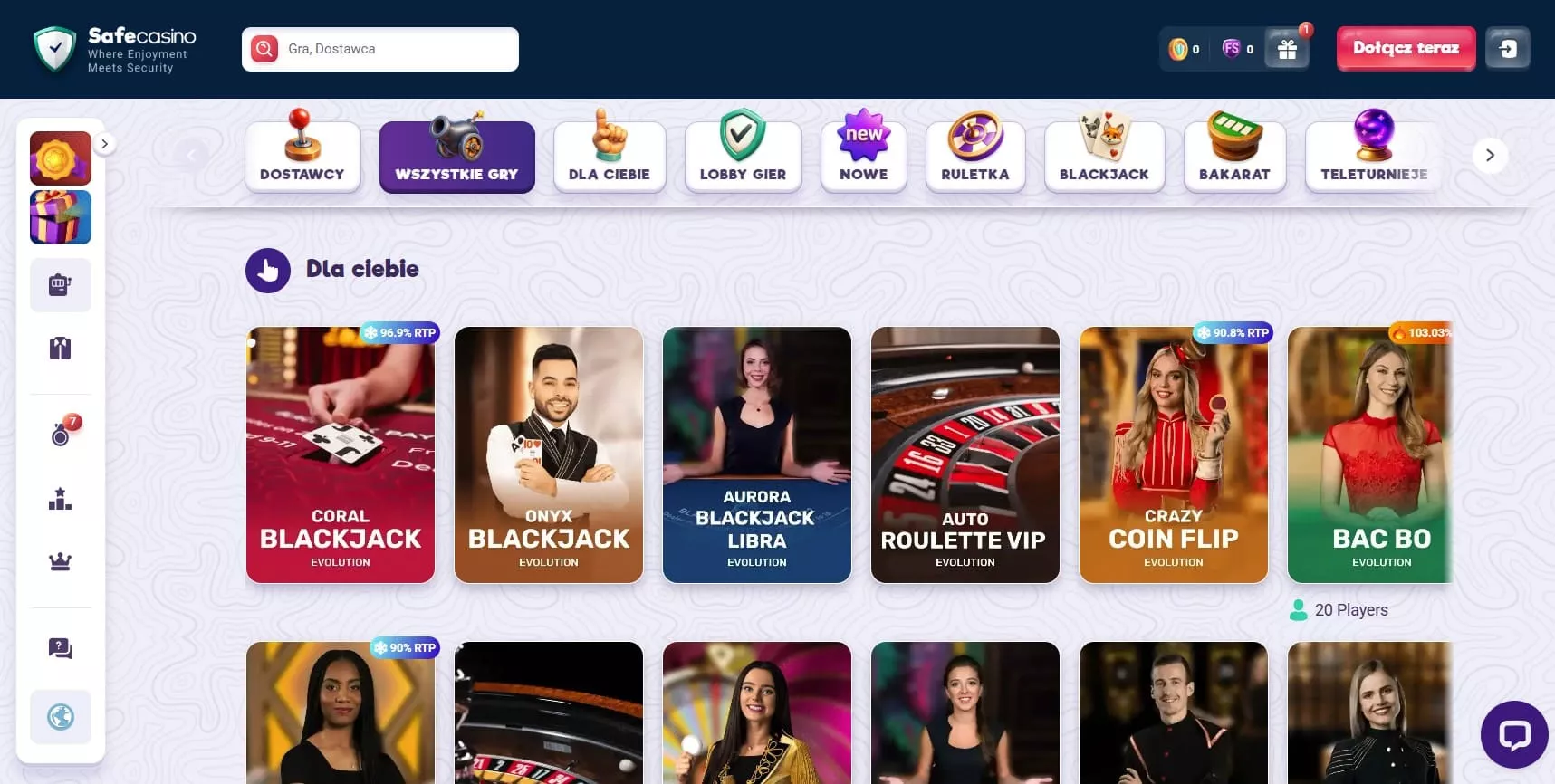Click the login arrow icon button
Viewport: 1555px width, 784px height.
[1508, 49]
